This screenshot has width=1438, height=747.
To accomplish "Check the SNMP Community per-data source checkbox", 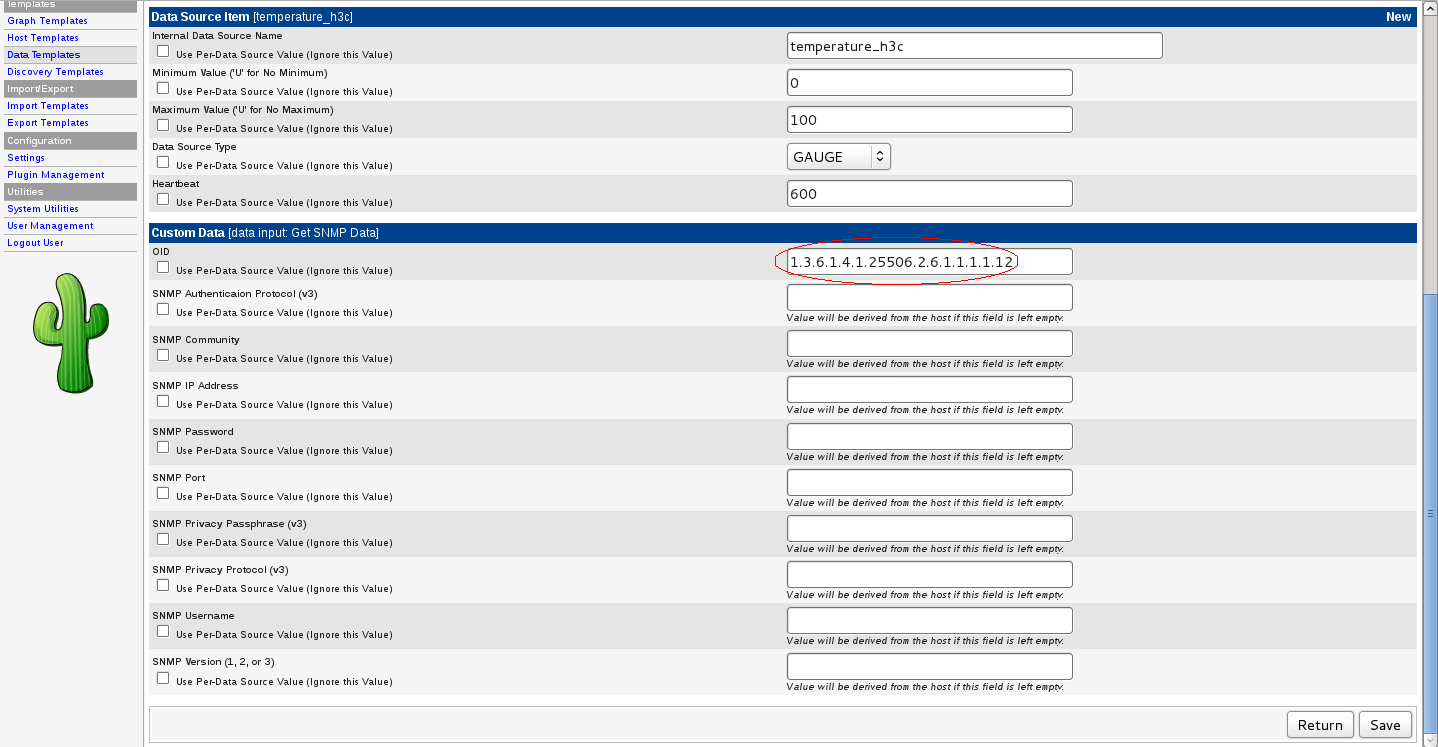I will click(162, 354).
